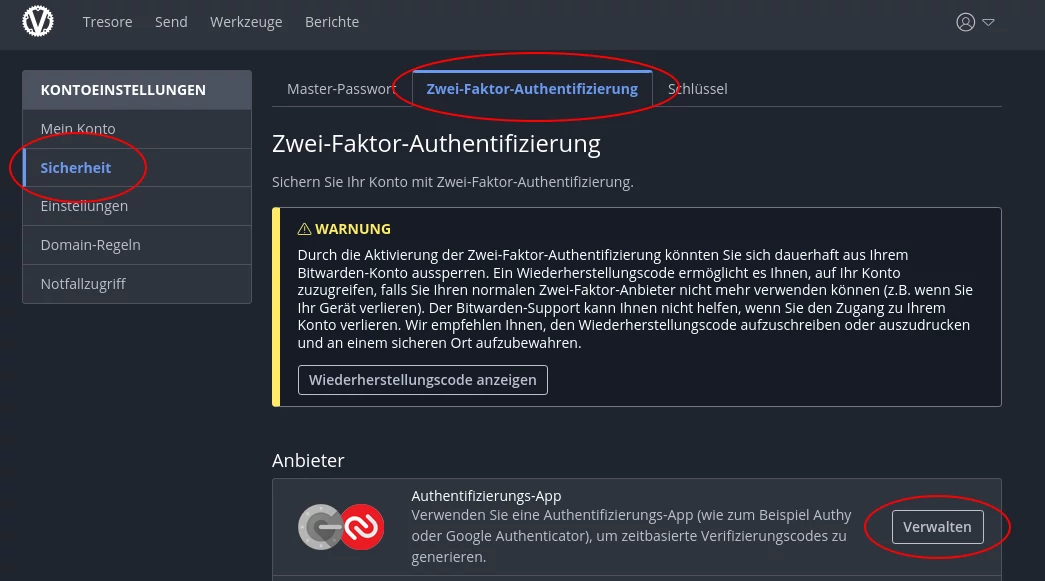Select Sicherheit in the sidebar
This screenshot has width=1045, height=581.
click(x=137, y=167)
